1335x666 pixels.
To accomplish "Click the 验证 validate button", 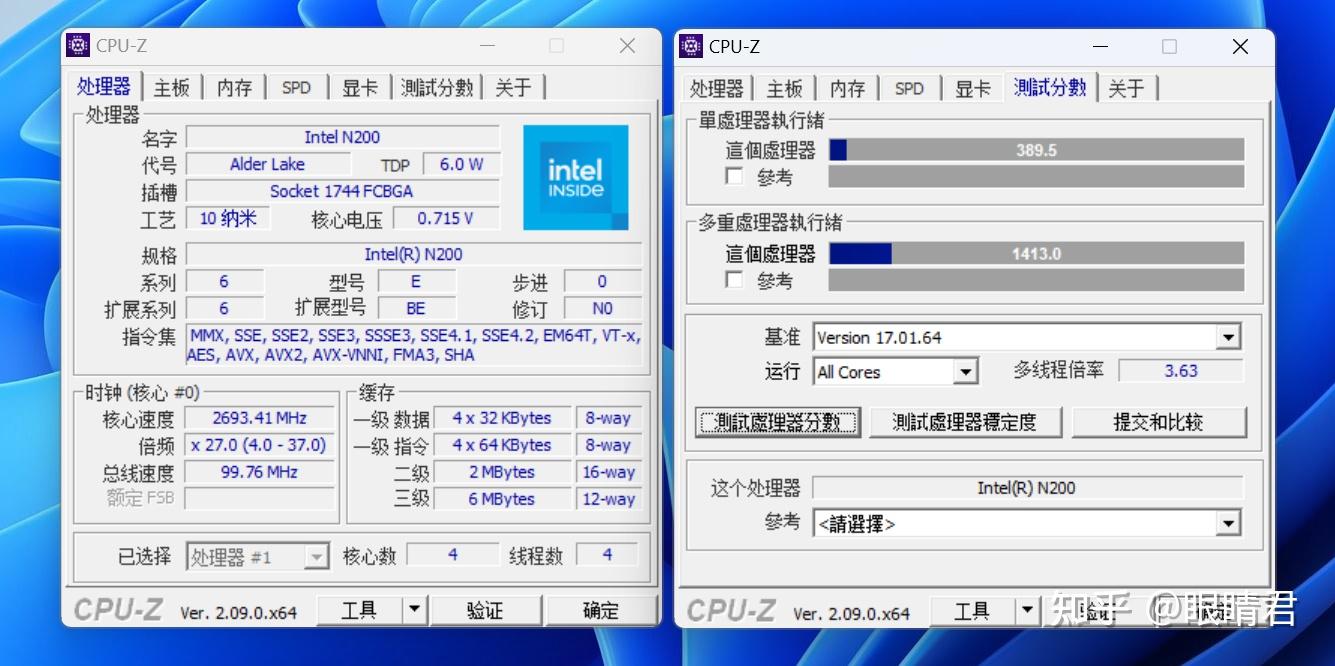I will coord(487,609).
